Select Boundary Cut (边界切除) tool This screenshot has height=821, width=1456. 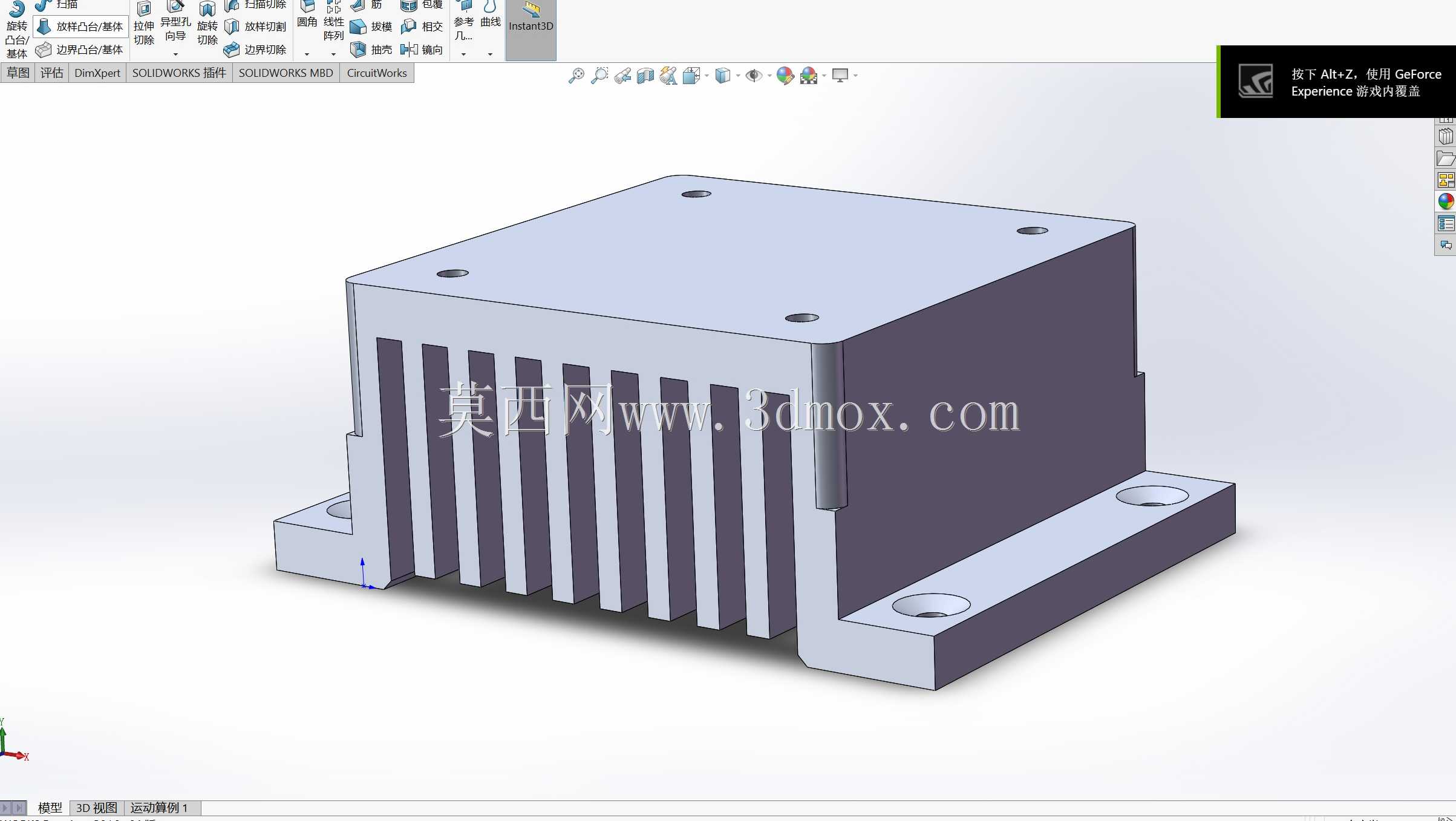(255, 50)
